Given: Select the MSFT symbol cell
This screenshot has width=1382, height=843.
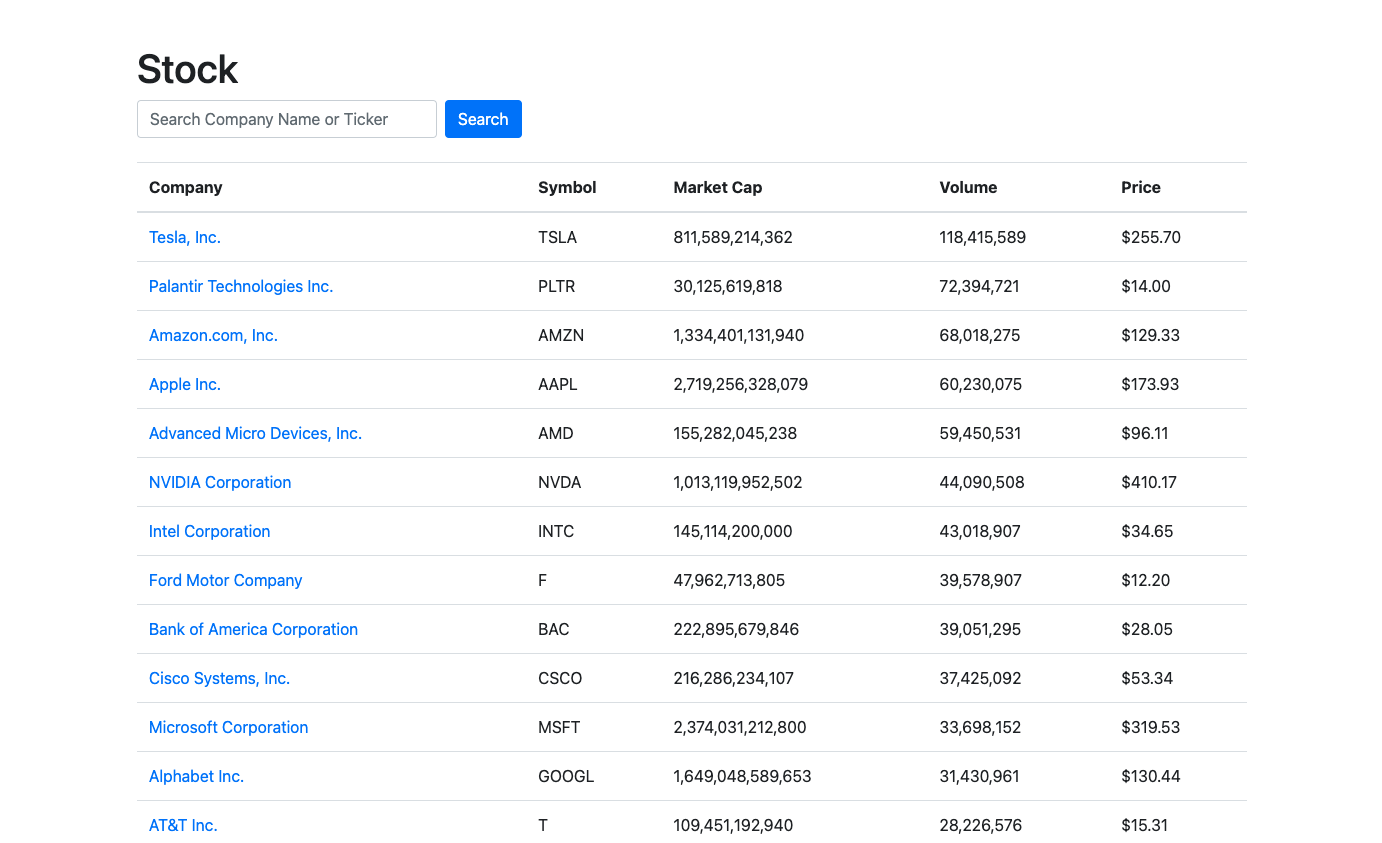Looking at the screenshot, I should pyautogui.click(x=559, y=727).
